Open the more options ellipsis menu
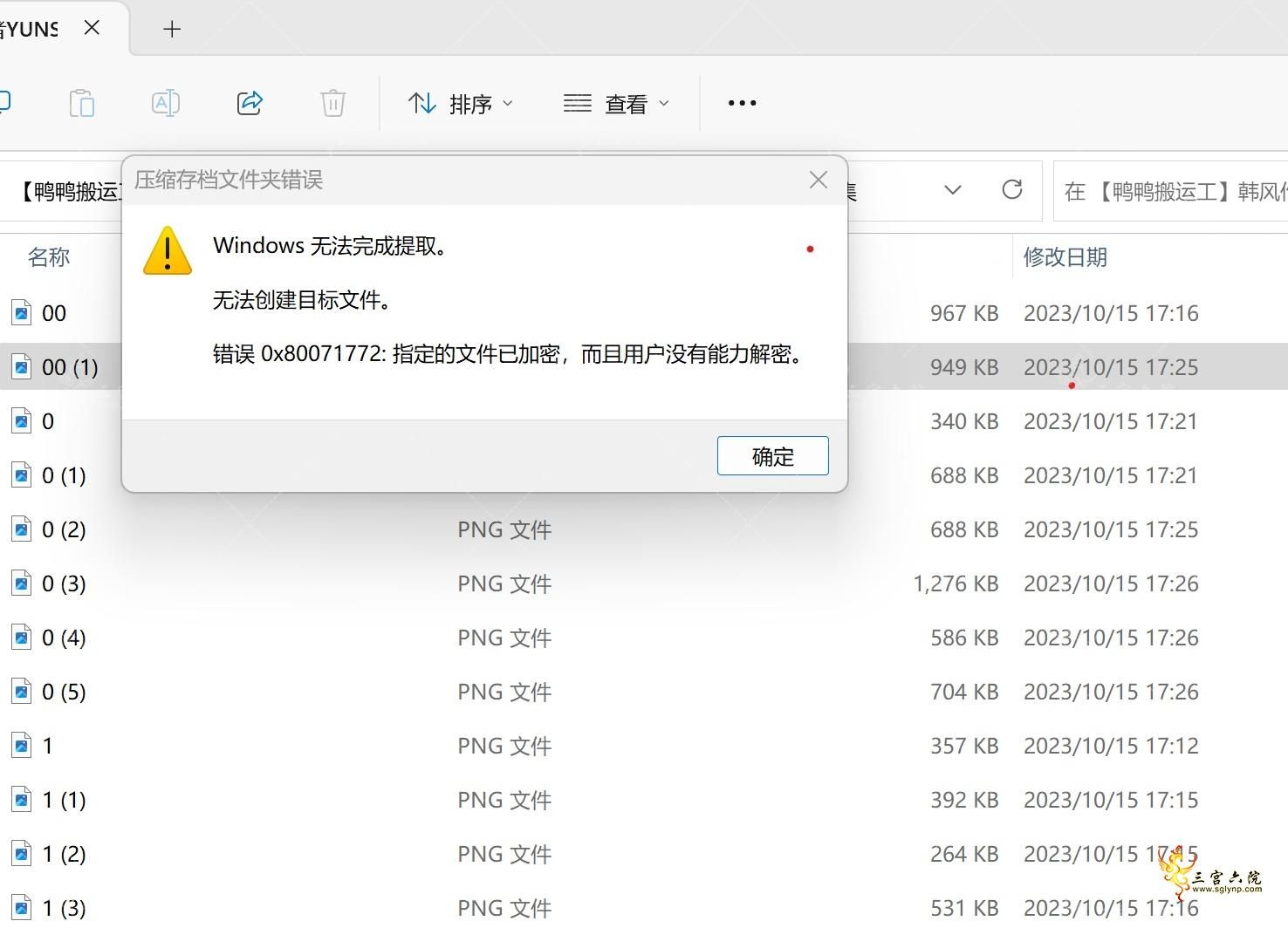Image resolution: width=1288 pixels, height=928 pixels. coord(742,103)
